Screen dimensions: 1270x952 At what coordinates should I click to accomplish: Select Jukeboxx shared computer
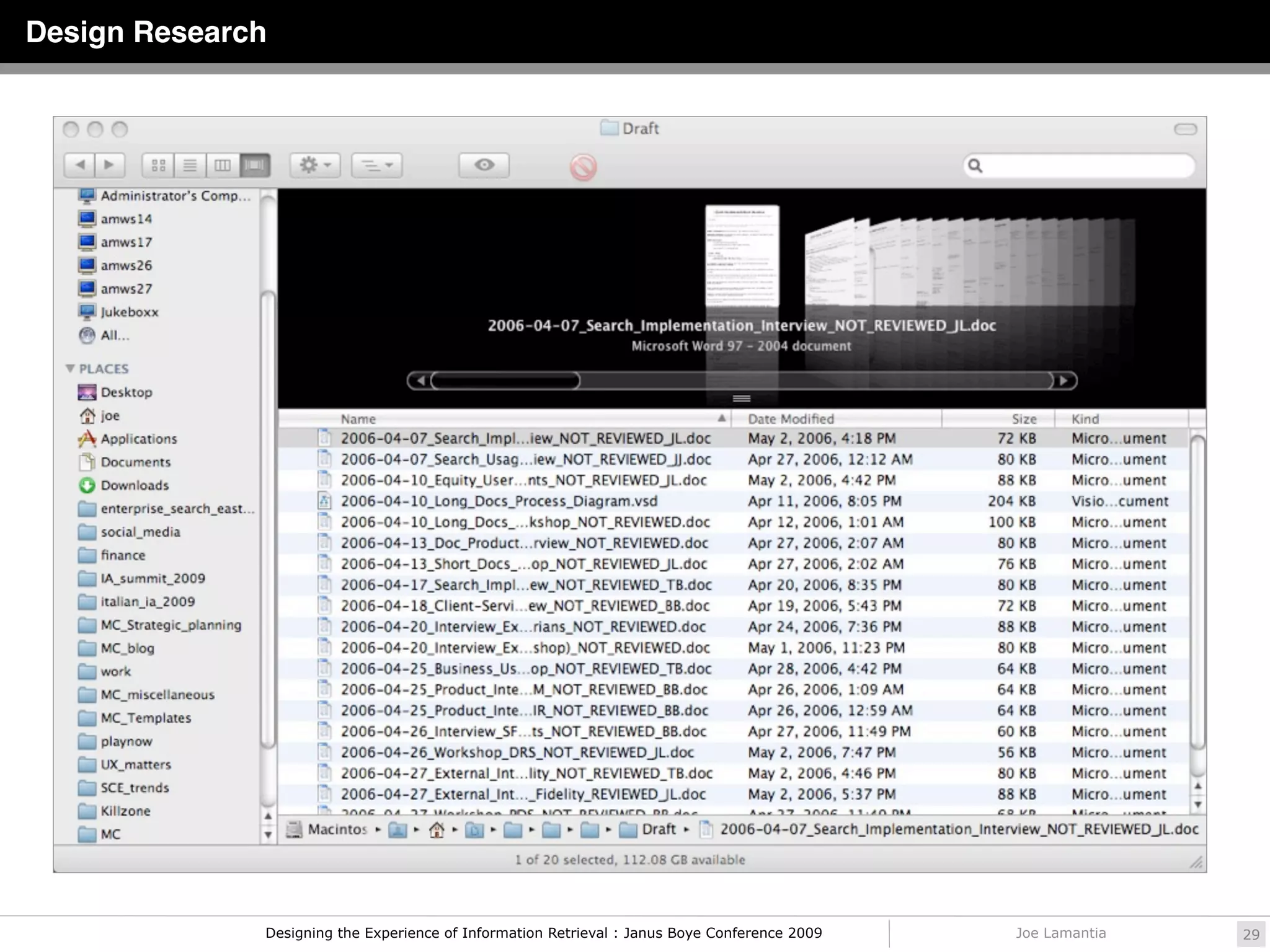[118, 312]
